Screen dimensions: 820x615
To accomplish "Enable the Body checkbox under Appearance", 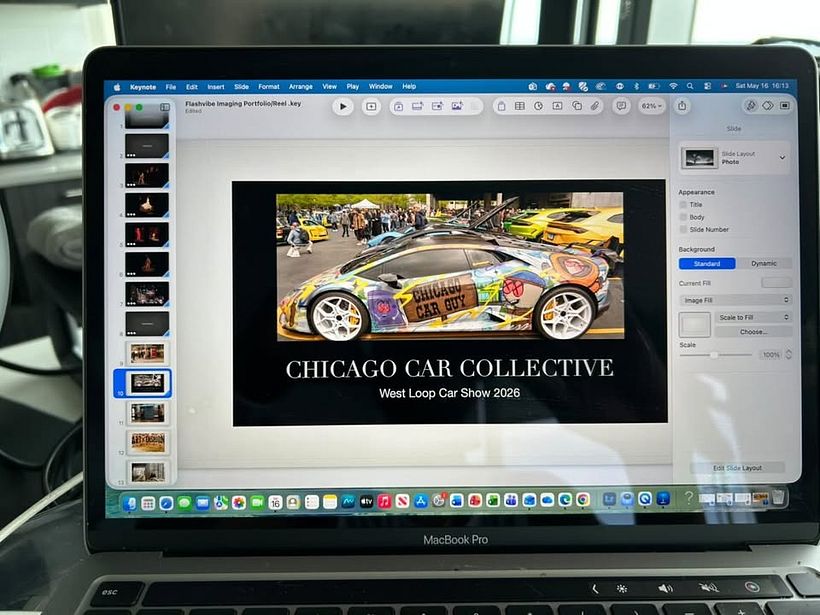I will coord(683,217).
